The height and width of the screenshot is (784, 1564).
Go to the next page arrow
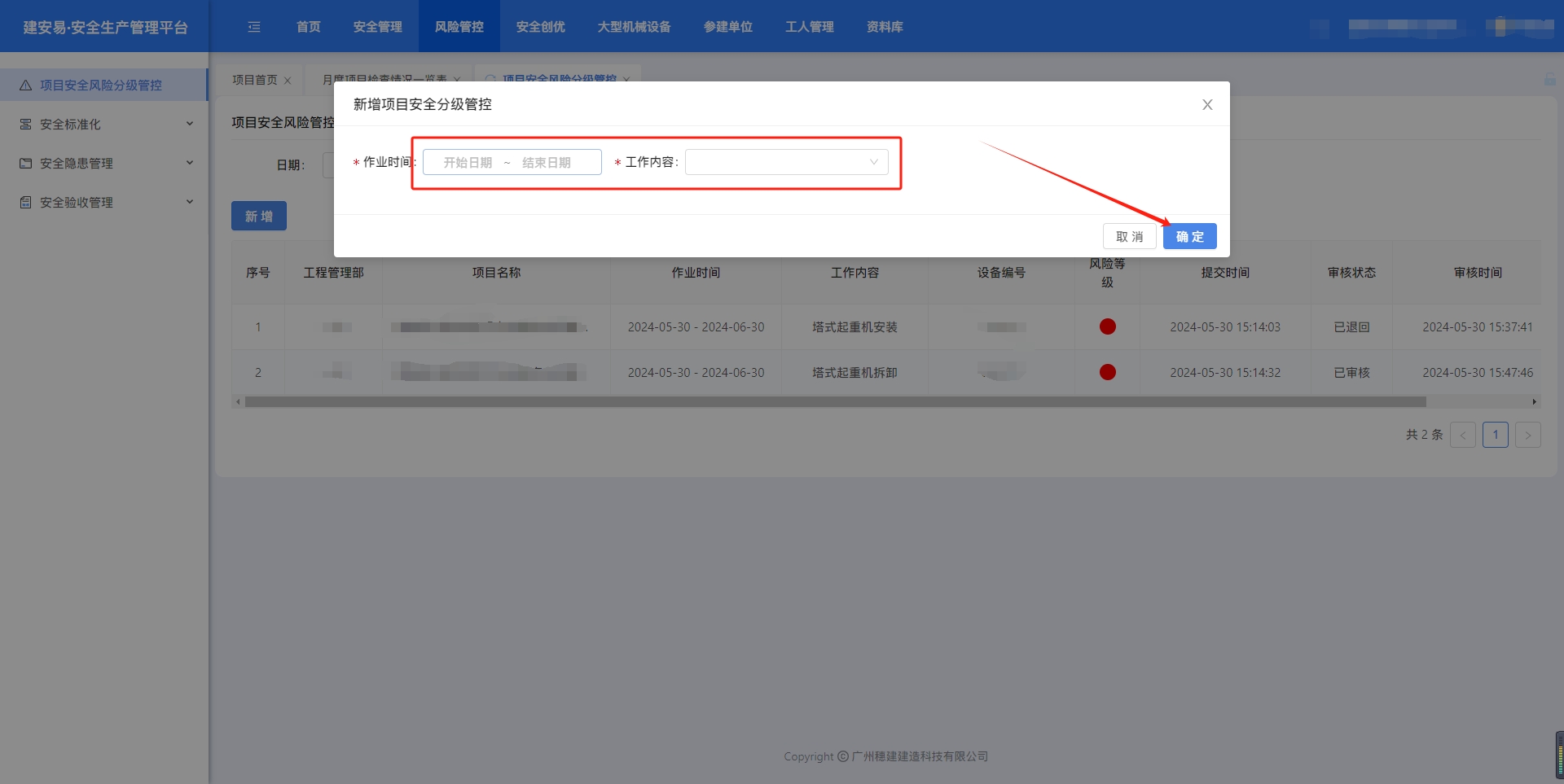tap(1527, 435)
